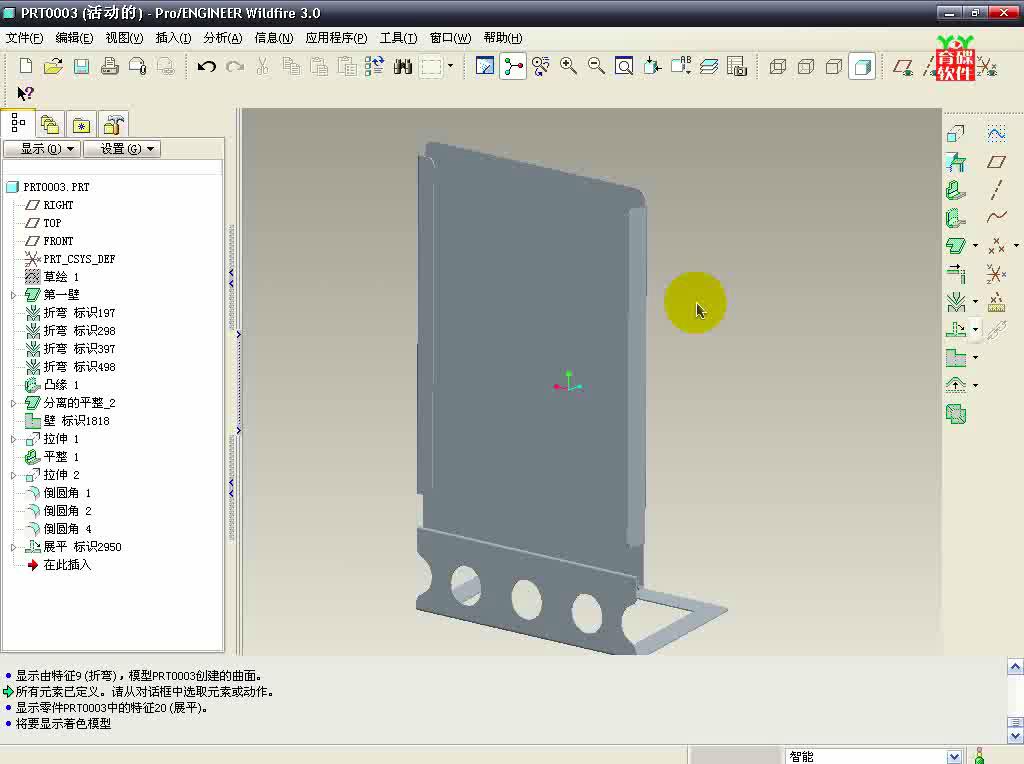Open the 分析(A) menu

(223, 38)
